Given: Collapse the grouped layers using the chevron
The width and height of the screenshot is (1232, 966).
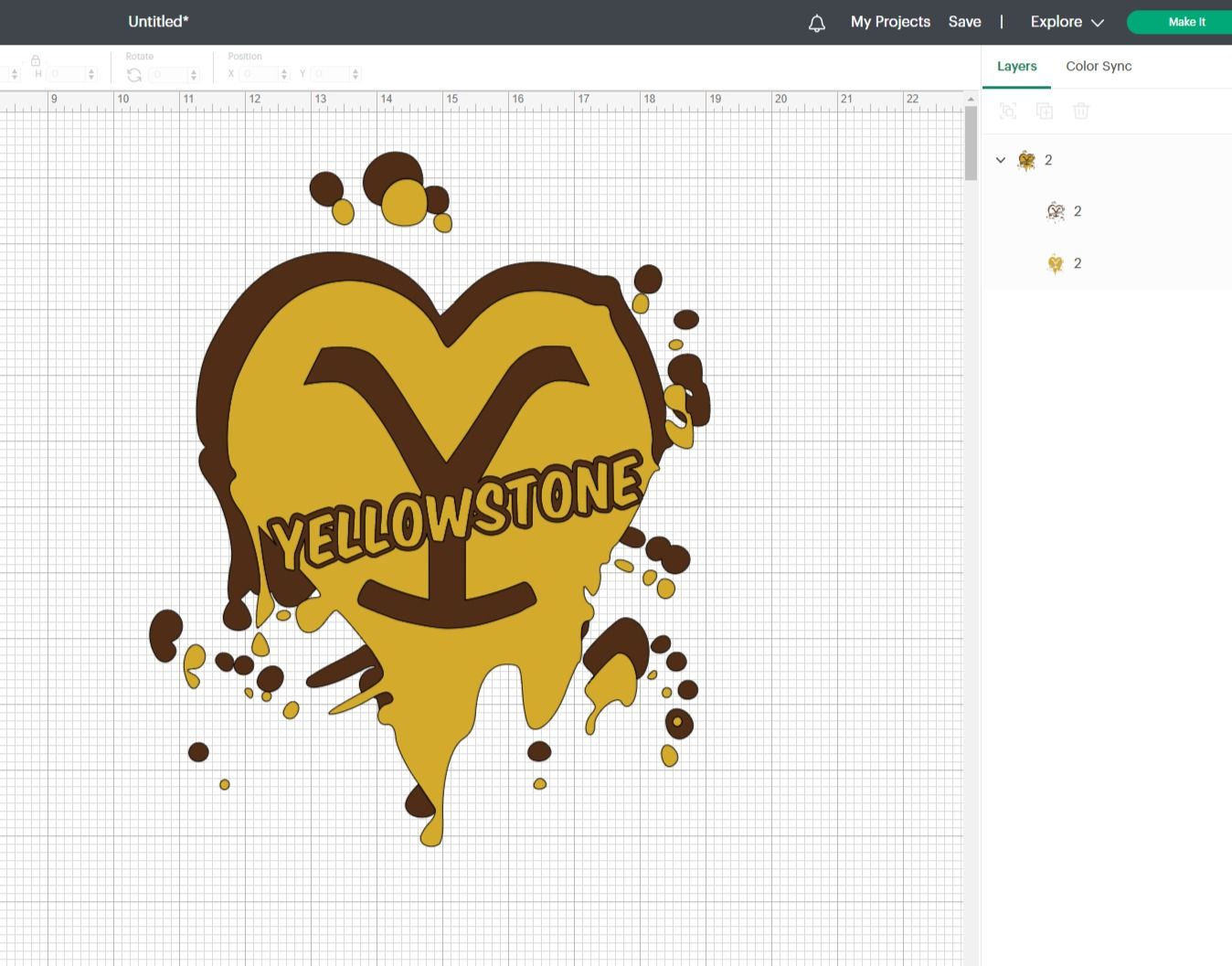Looking at the screenshot, I should (x=1000, y=159).
